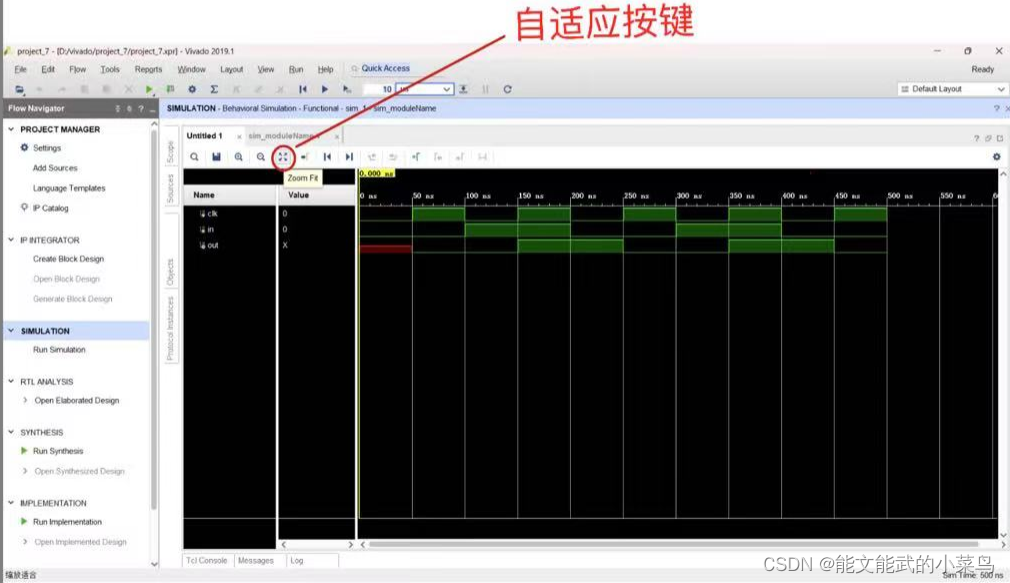Go to the last time in the waveform

point(349,157)
